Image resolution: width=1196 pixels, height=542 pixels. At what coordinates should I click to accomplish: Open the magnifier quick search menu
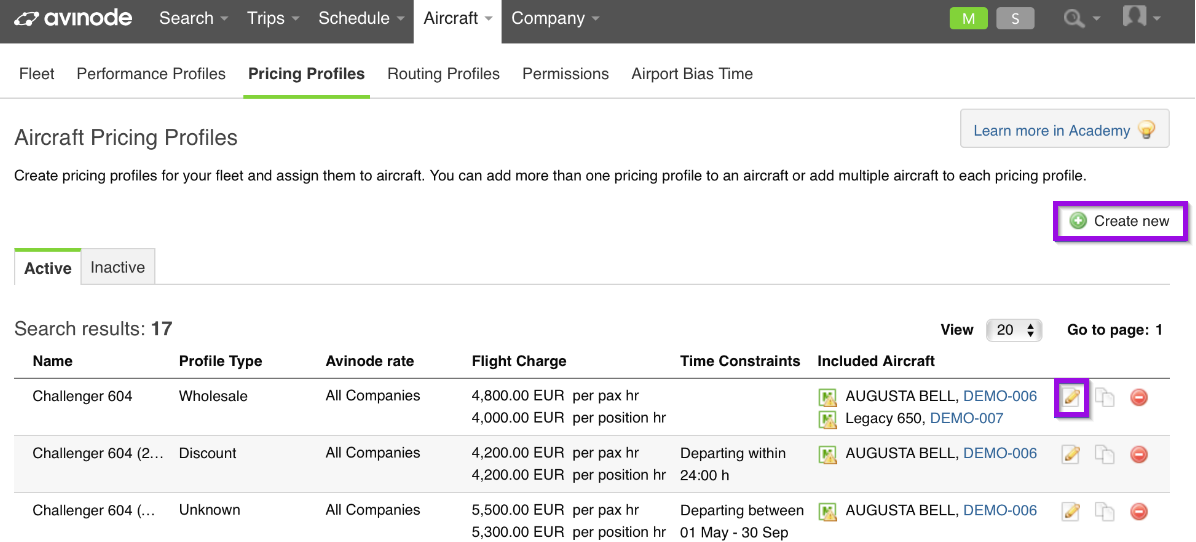(1082, 19)
